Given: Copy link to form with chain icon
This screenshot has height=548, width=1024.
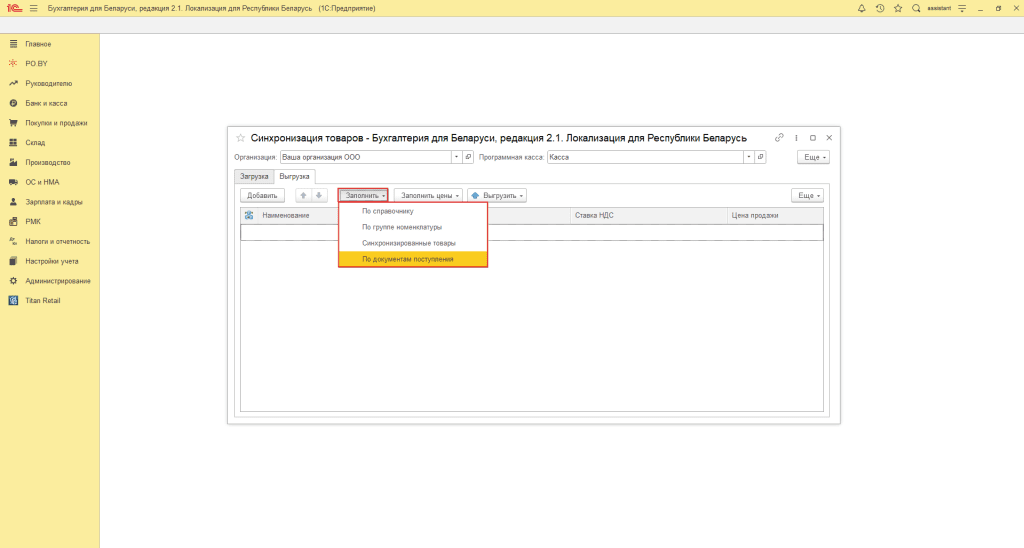Looking at the screenshot, I should tap(779, 138).
